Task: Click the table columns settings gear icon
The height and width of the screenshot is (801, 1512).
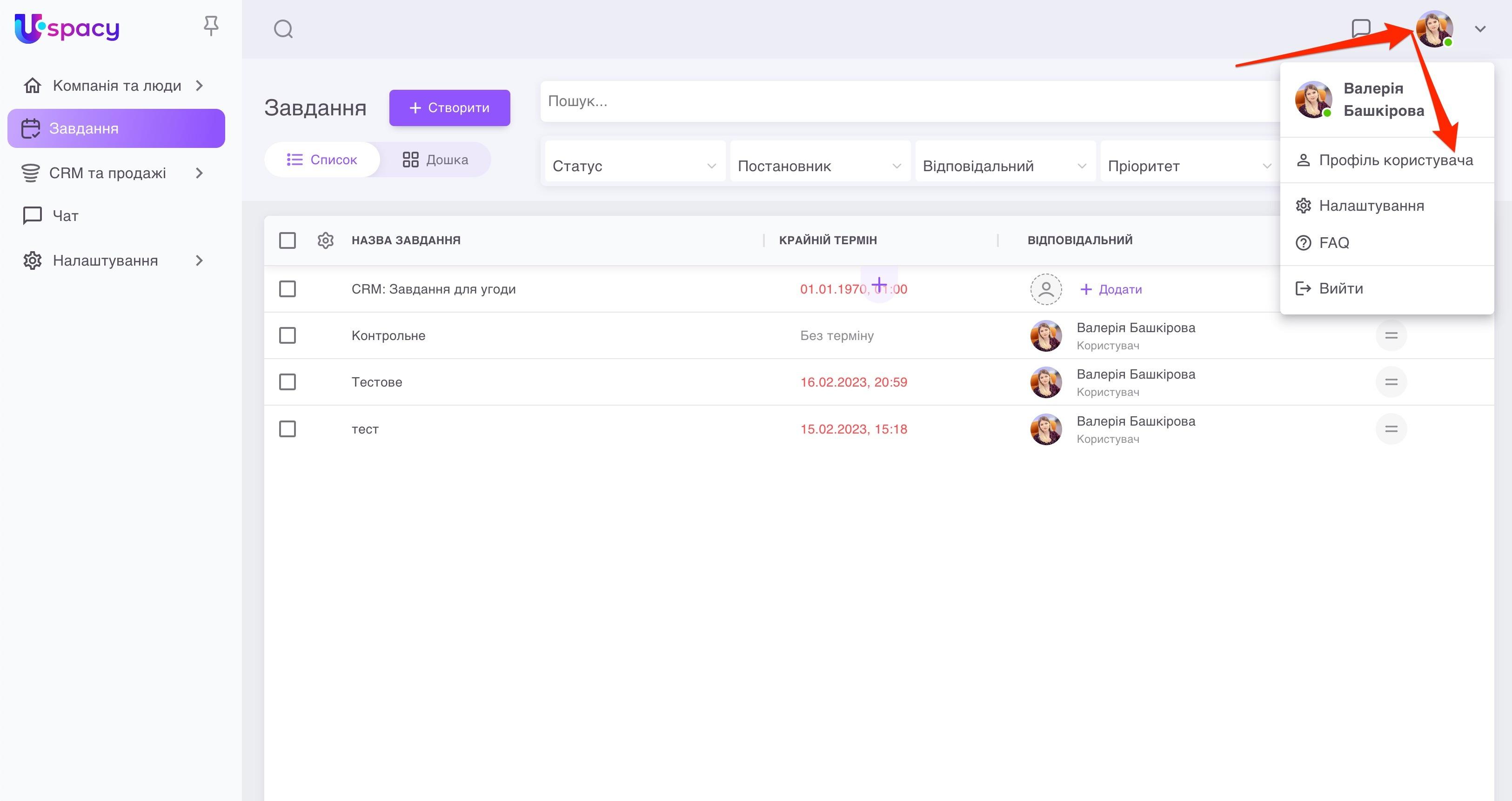Action: click(x=325, y=240)
